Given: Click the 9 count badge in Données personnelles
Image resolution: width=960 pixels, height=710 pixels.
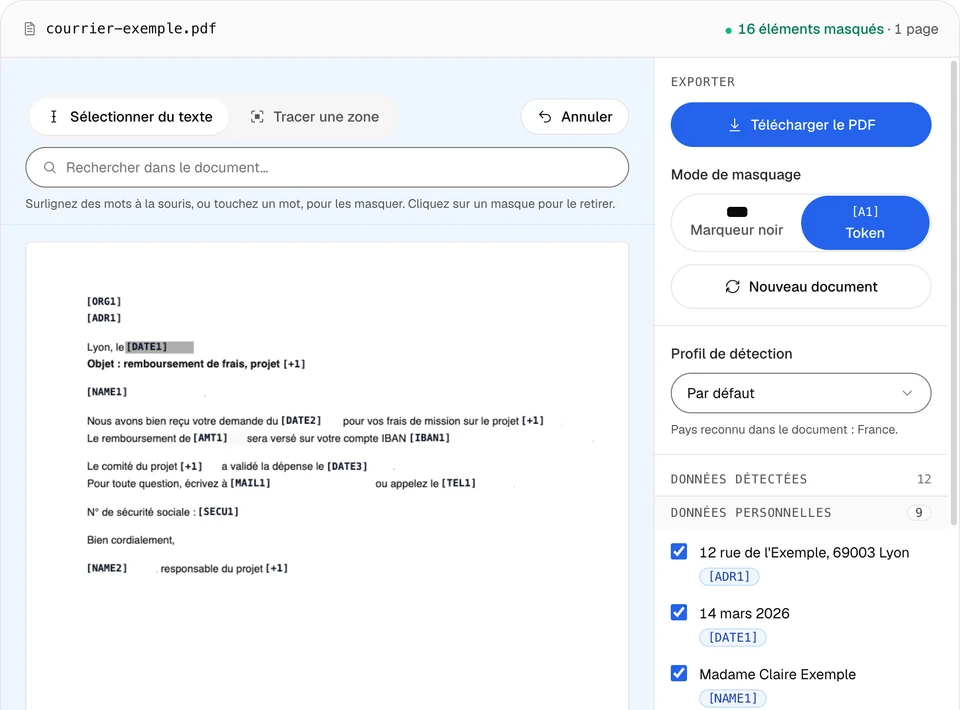Looking at the screenshot, I should (918, 512).
